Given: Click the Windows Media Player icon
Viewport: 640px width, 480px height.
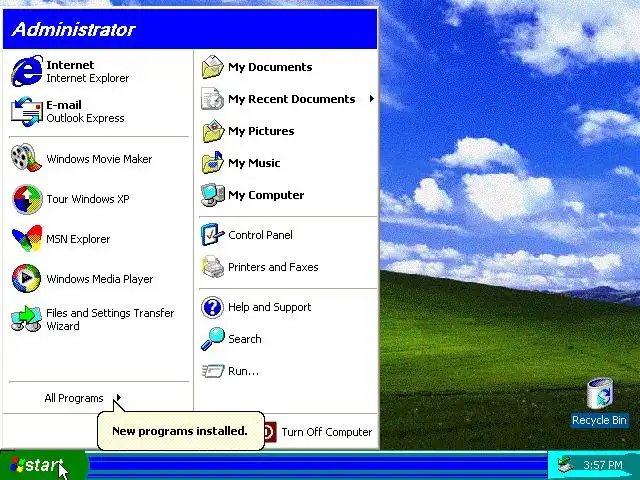Looking at the screenshot, I should [x=27, y=278].
